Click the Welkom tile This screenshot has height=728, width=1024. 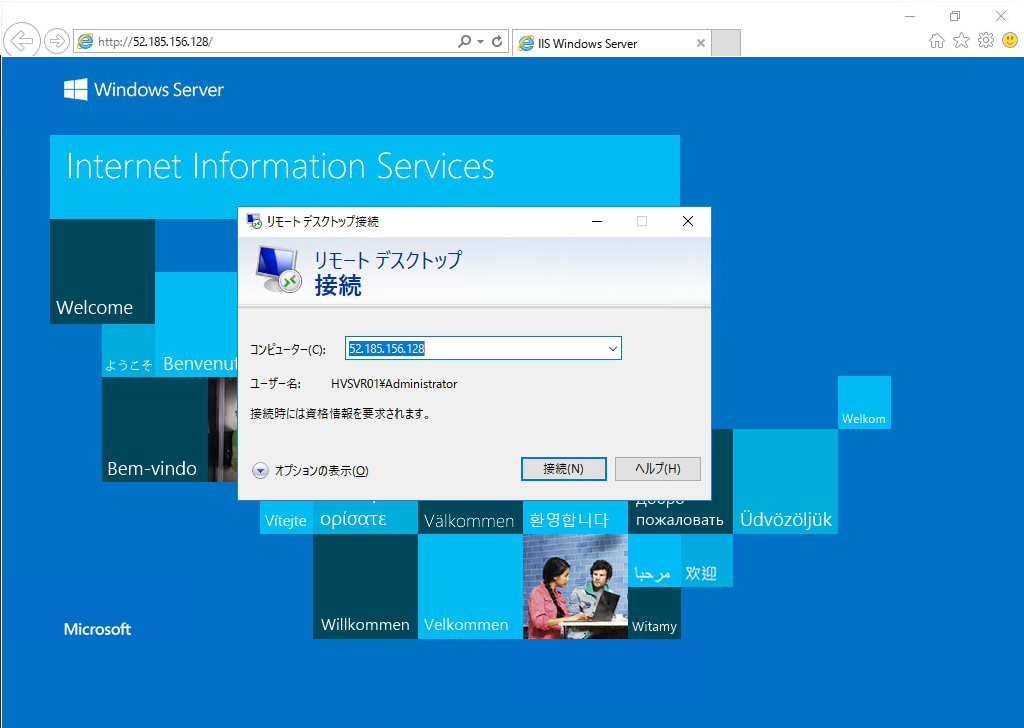[864, 402]
